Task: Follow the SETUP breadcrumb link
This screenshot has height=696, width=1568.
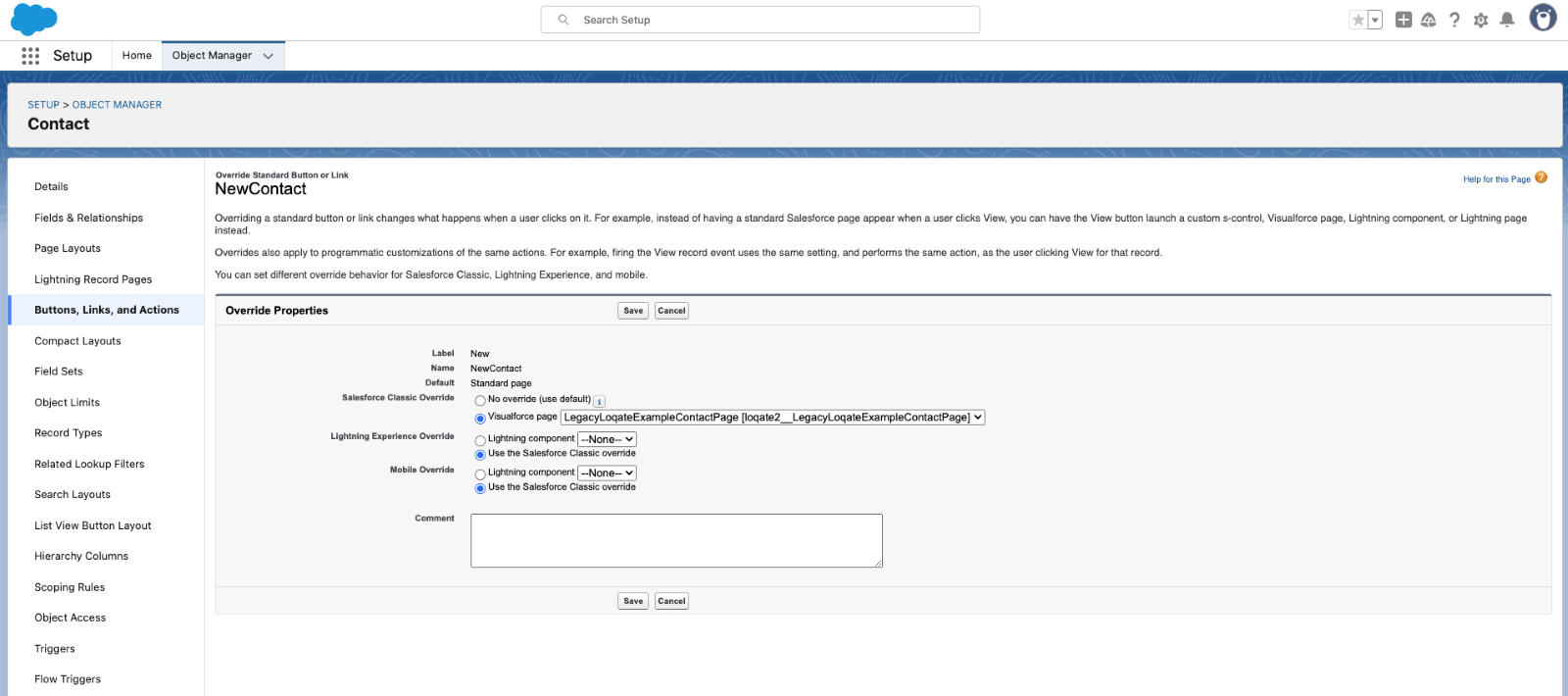Action: (43, 105)
